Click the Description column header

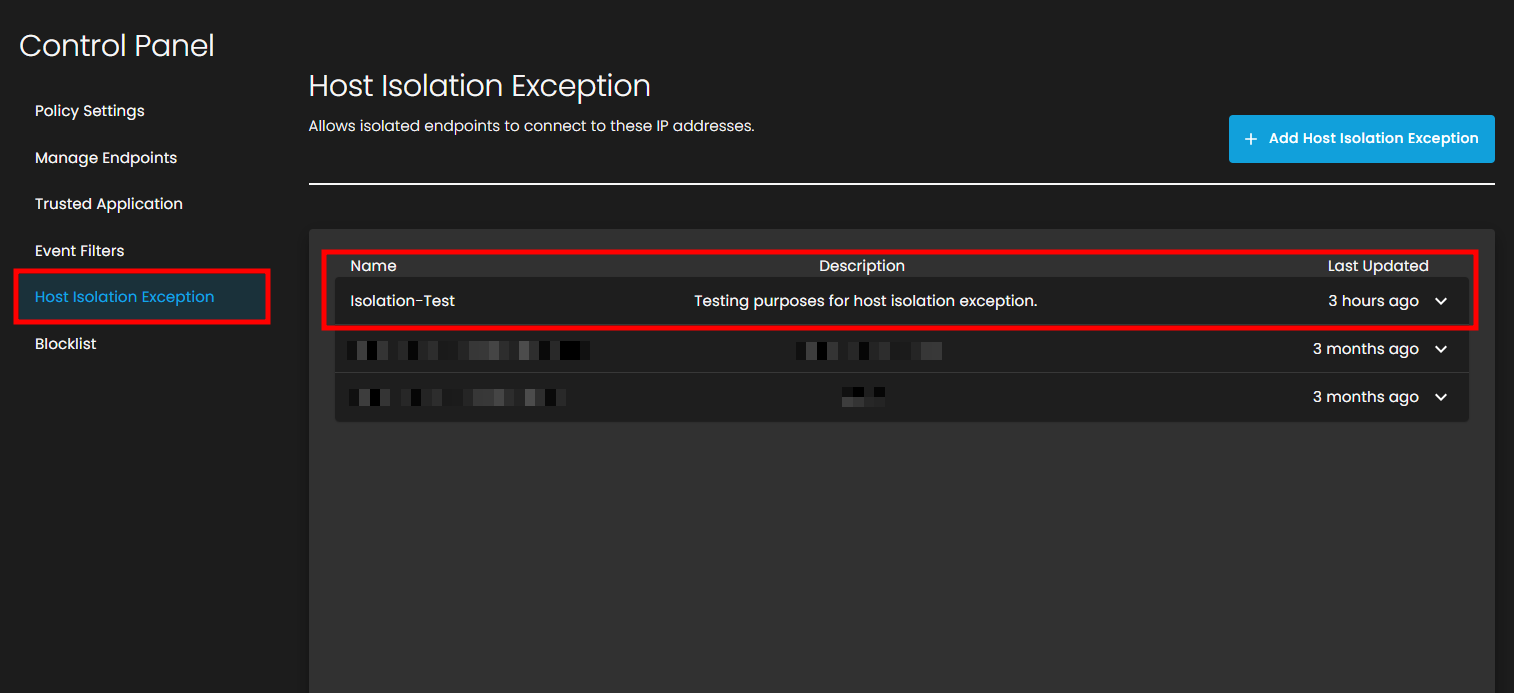tap(861, 266)
